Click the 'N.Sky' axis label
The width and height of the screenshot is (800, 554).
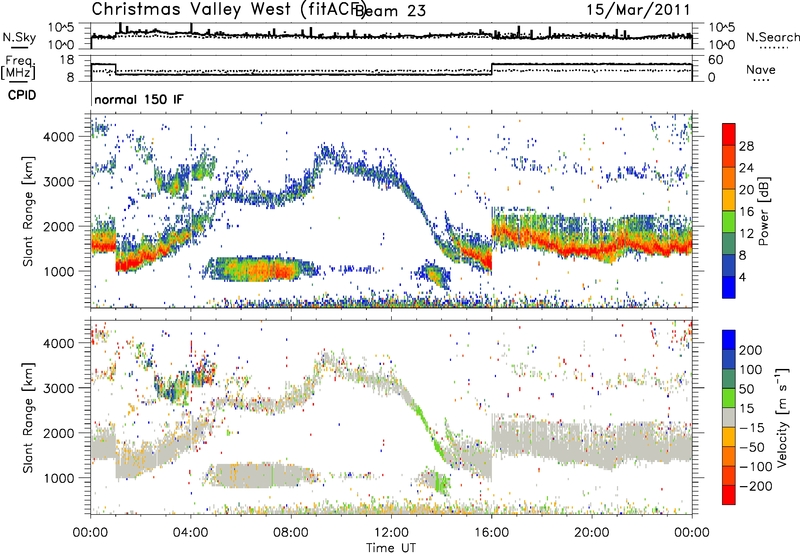[x=19, y=37]
